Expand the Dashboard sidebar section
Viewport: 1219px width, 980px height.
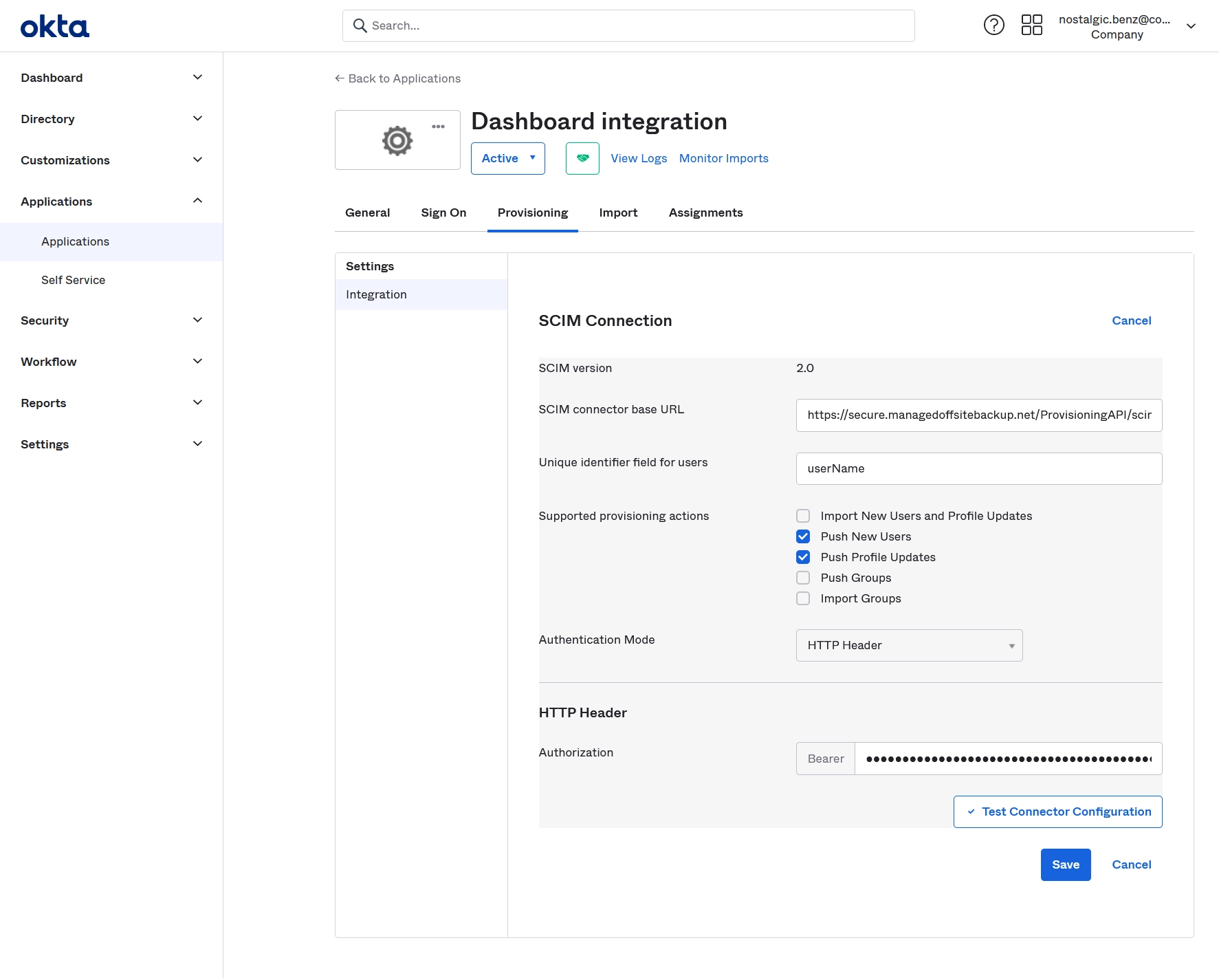click(x=111, y=78)
